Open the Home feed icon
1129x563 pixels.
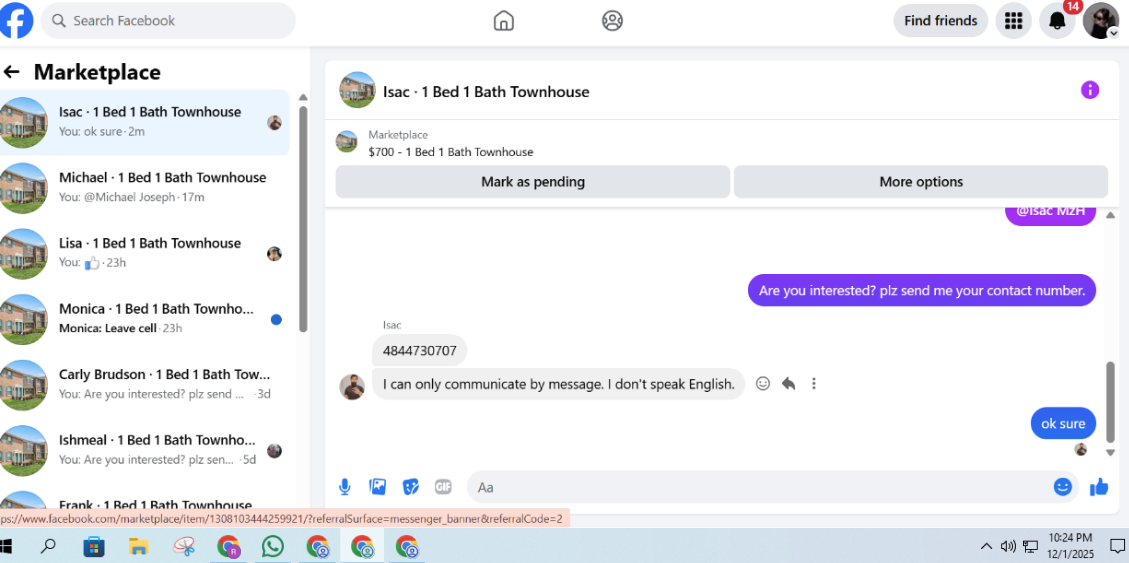(504, 21)
